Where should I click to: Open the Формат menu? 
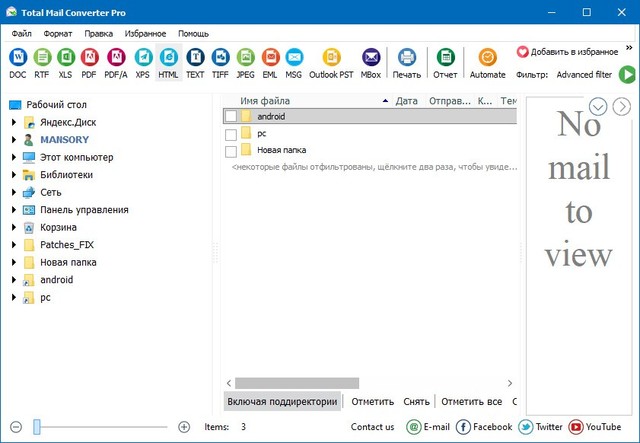pos(58,33)
